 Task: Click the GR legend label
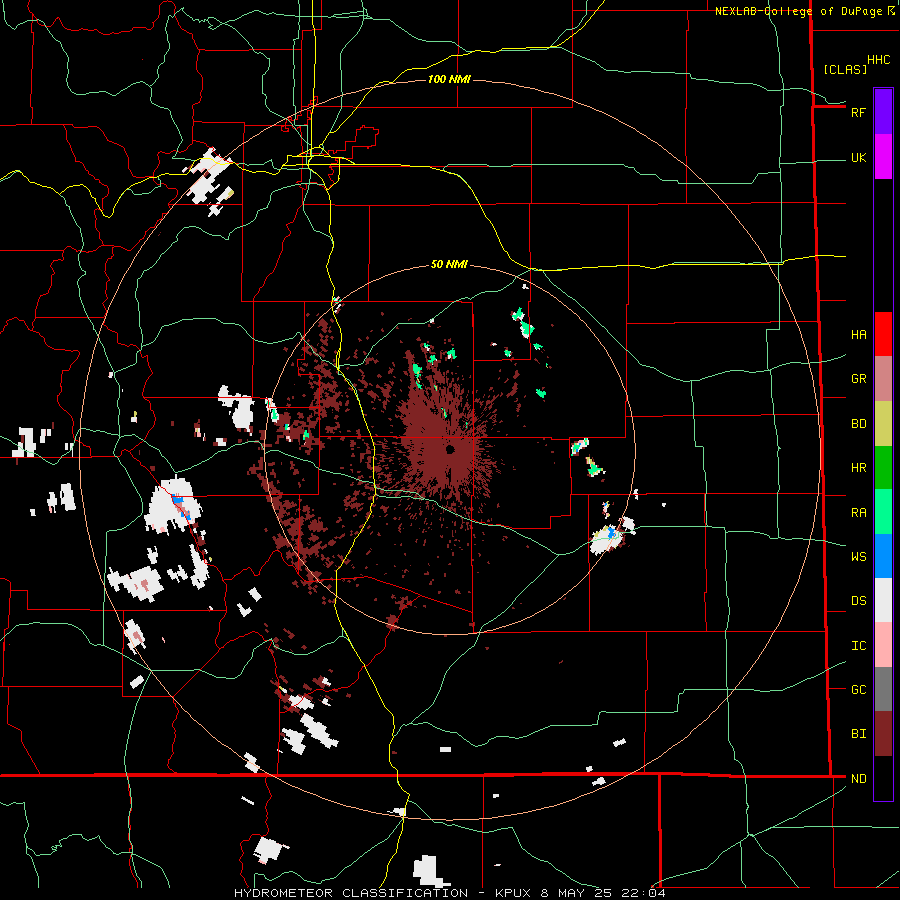tap(858, 379)
